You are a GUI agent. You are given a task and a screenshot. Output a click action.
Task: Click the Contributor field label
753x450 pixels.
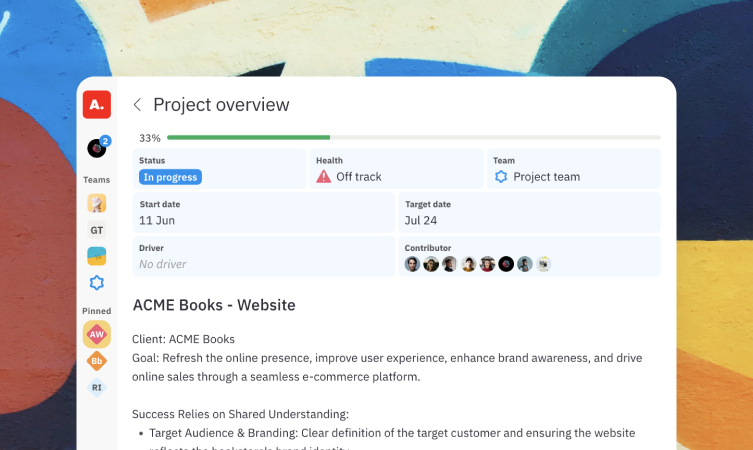428,248
